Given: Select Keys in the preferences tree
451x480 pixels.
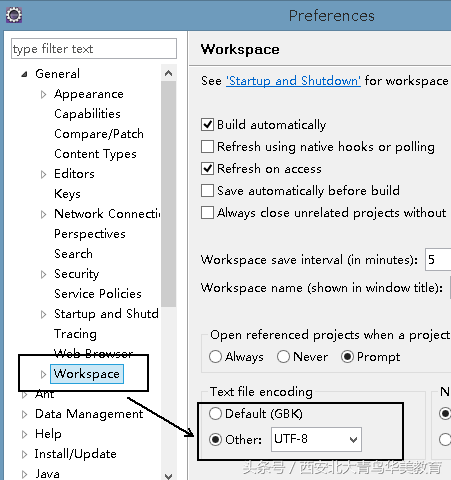Looking at the screenshot, I should pos(67,194).
